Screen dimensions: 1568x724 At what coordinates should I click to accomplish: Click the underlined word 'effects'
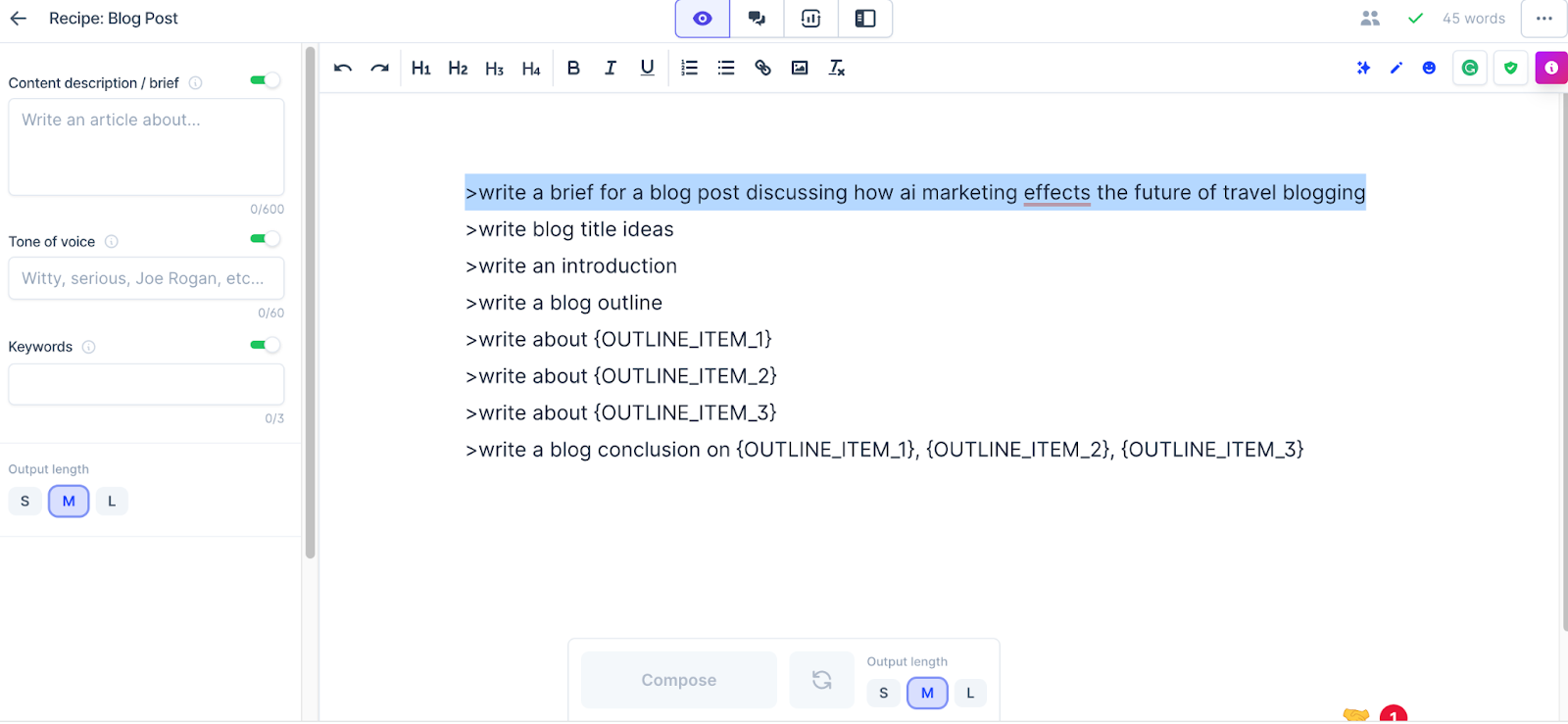tap(1056, 193)
